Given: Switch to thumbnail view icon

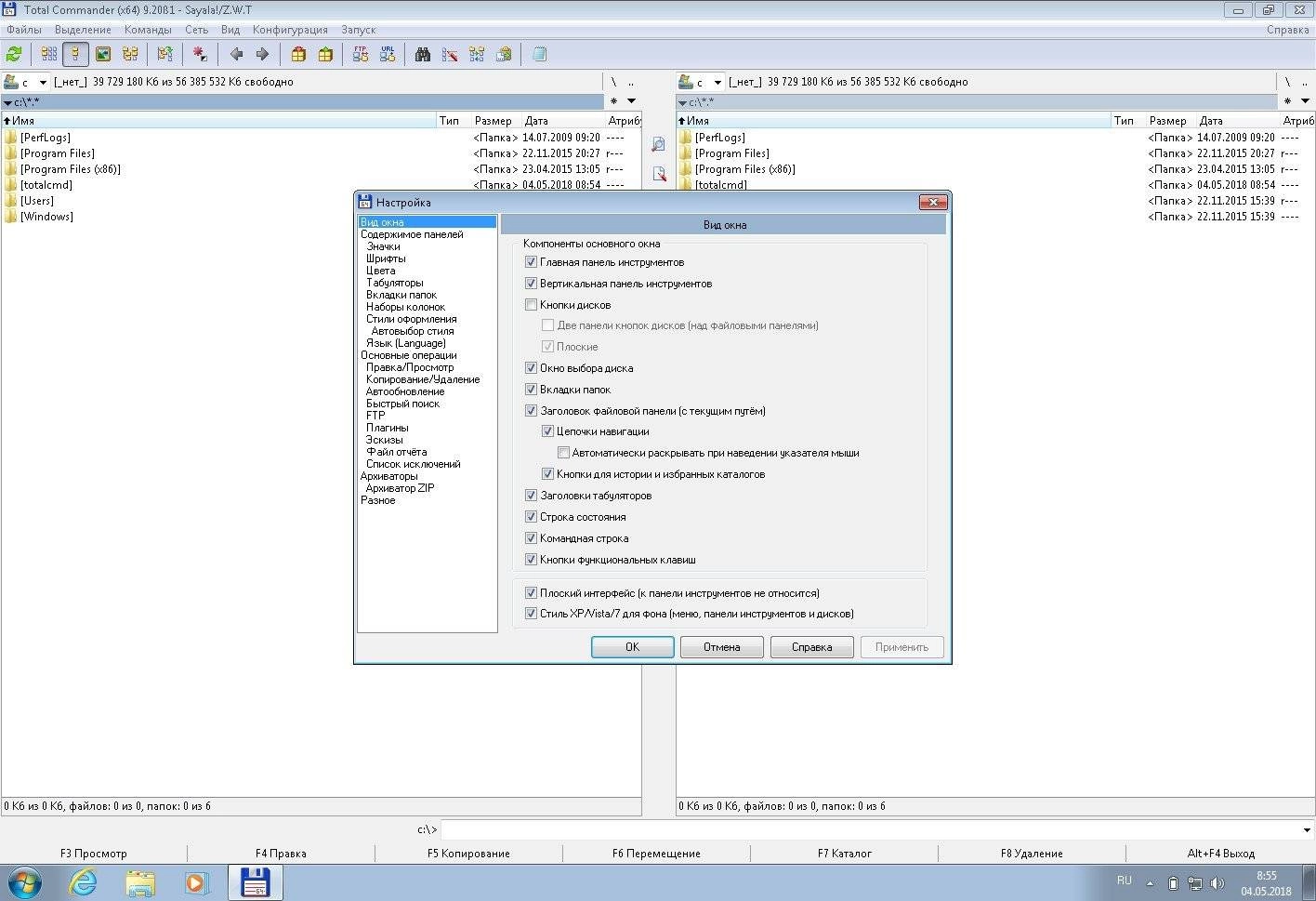Looking at the screenshot, I should (x=103, y=54).
